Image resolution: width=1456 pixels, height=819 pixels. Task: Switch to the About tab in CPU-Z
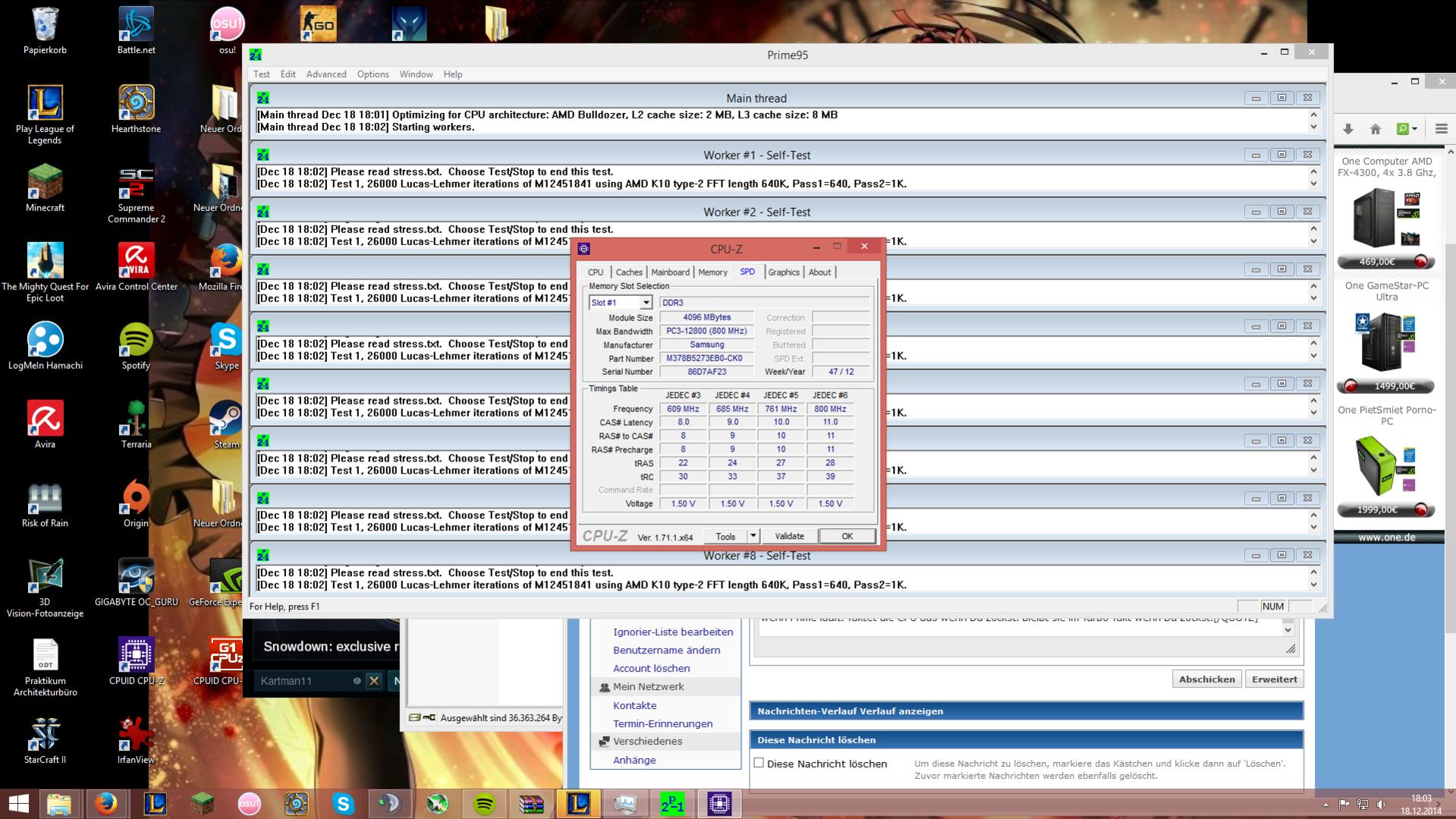[x=819, y=272]
